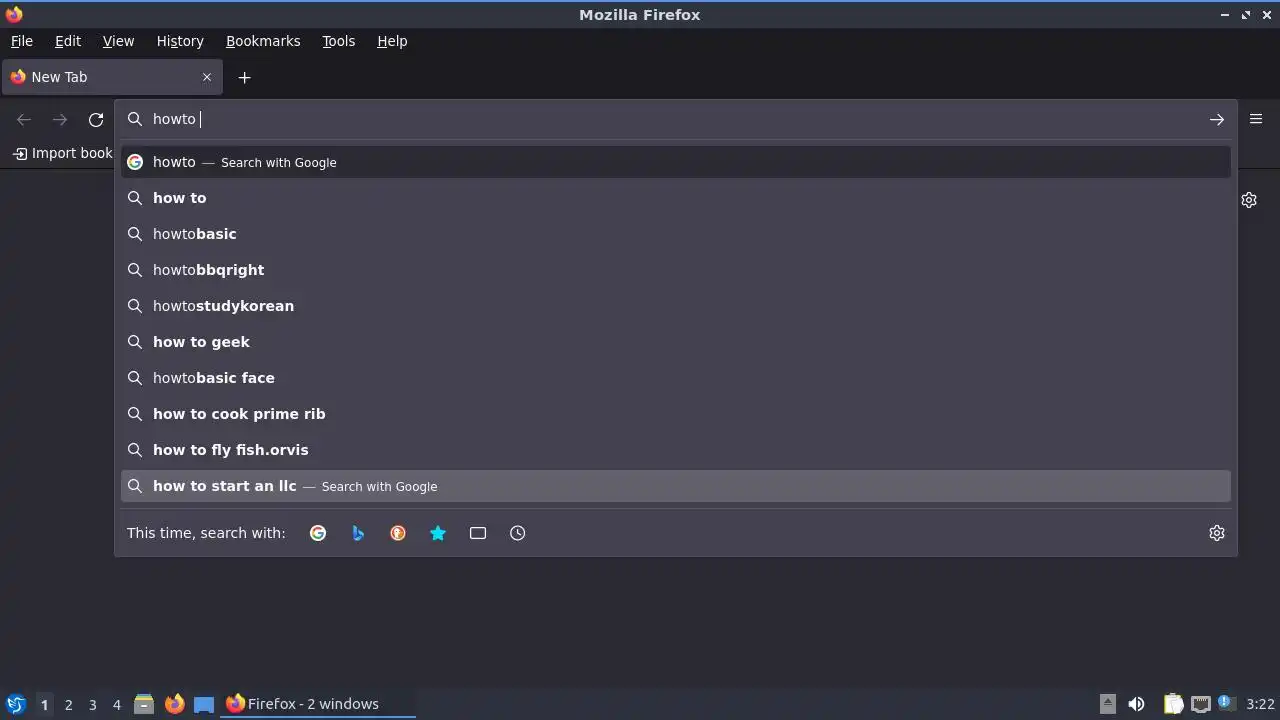Viewport: 1280px width, 720px height.
Task: Select the 'howtostudykorean' suggestion
Action: point(676,306)
